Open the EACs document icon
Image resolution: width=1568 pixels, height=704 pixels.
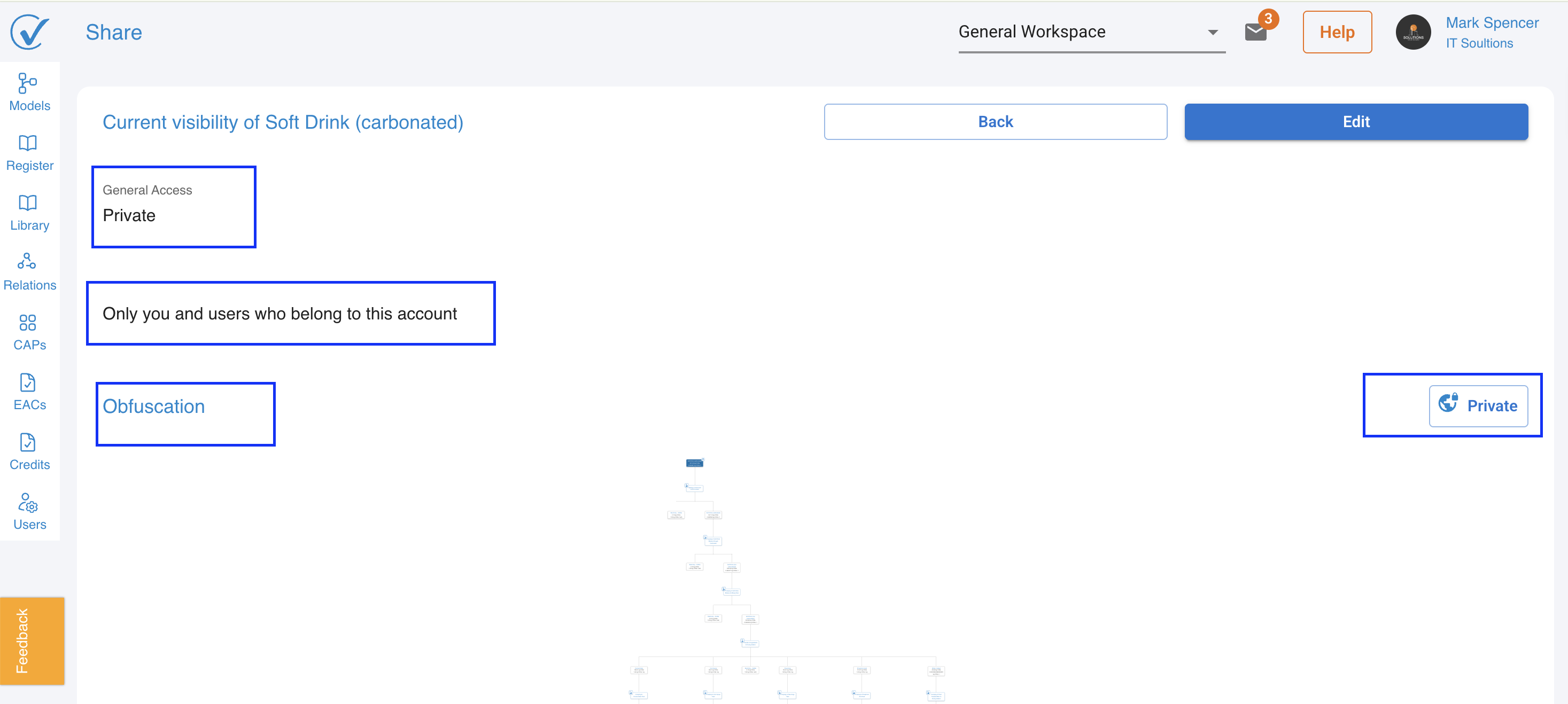(27, 382)
